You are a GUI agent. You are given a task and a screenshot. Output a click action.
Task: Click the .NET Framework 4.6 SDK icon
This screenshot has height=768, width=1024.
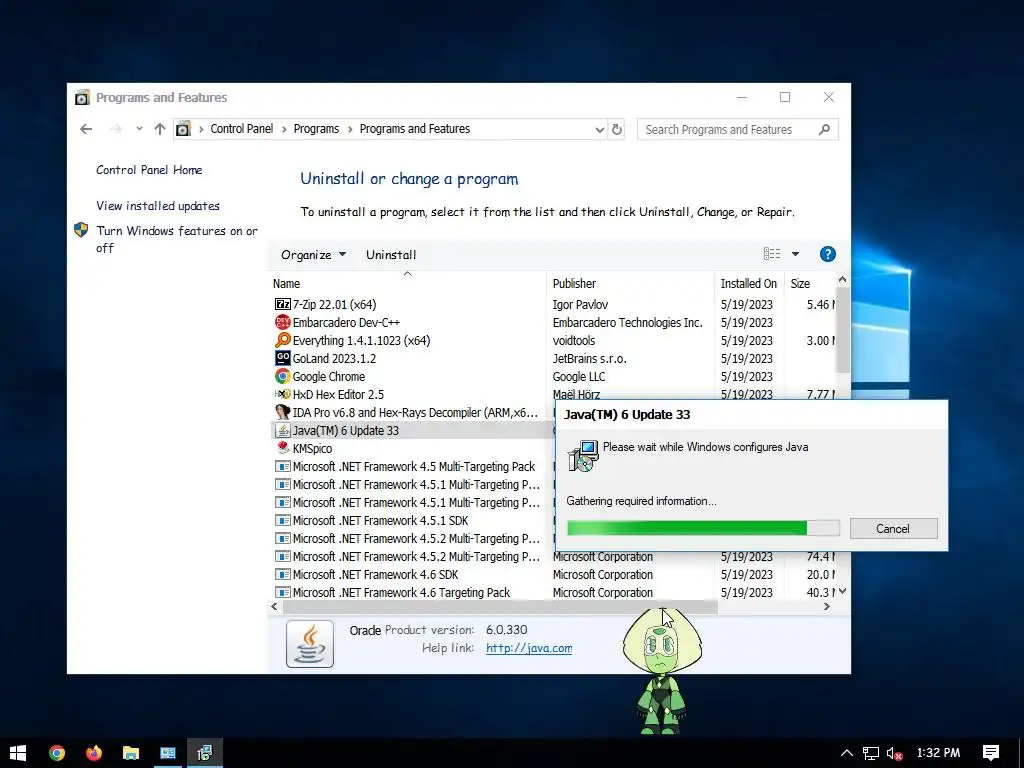pos(283,575)
